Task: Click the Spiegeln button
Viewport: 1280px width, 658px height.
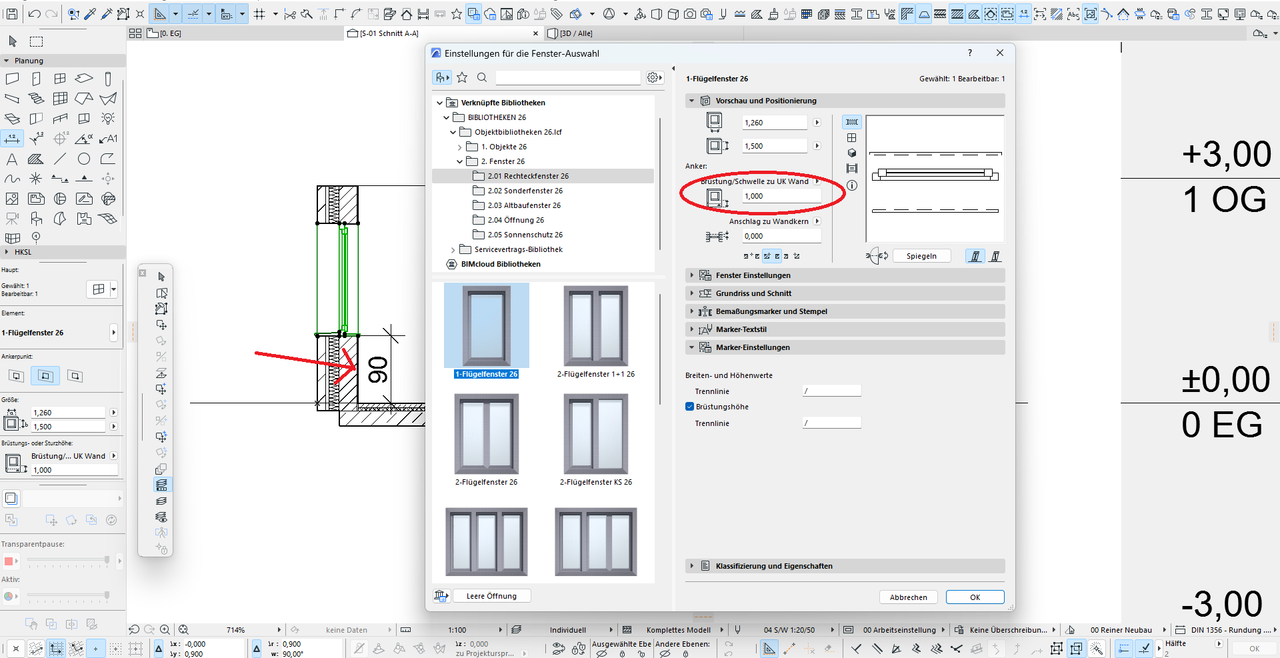Action: coord(921,256)
